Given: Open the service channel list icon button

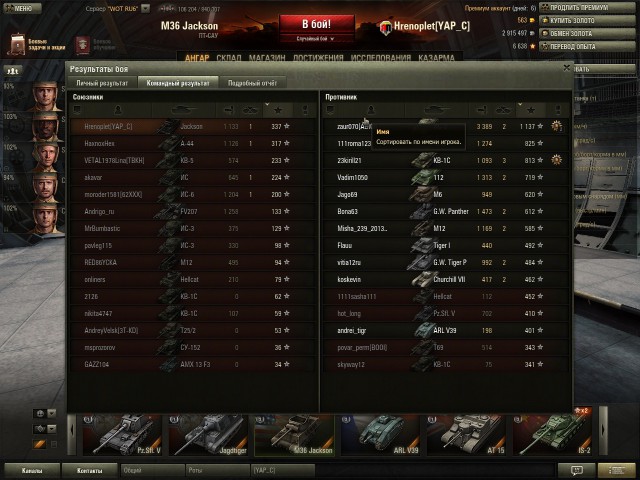Looking at the screenshot, I should coord(616,471).
